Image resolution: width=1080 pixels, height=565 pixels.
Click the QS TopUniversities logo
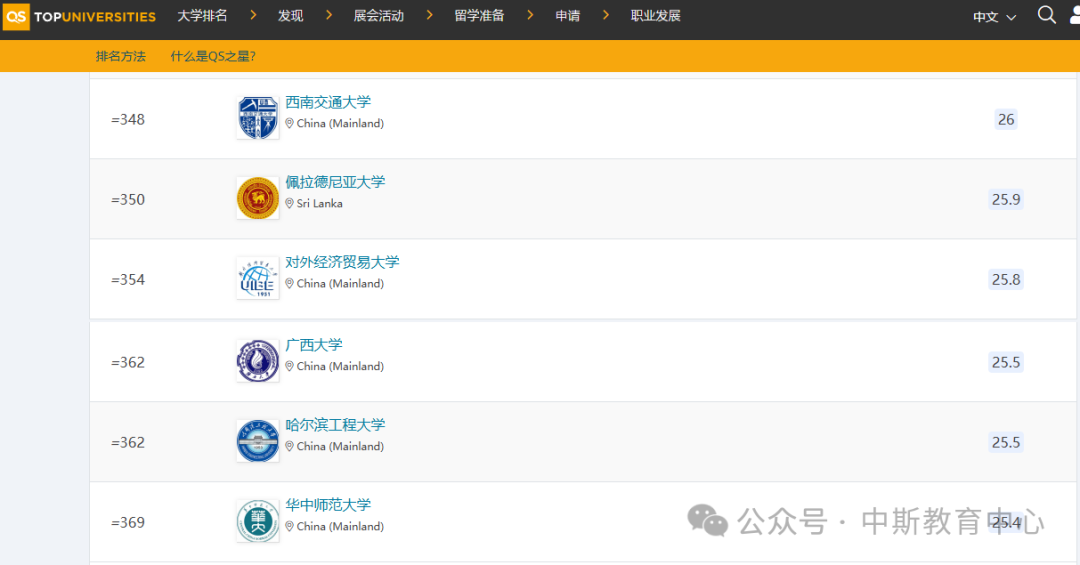(80, 16)
